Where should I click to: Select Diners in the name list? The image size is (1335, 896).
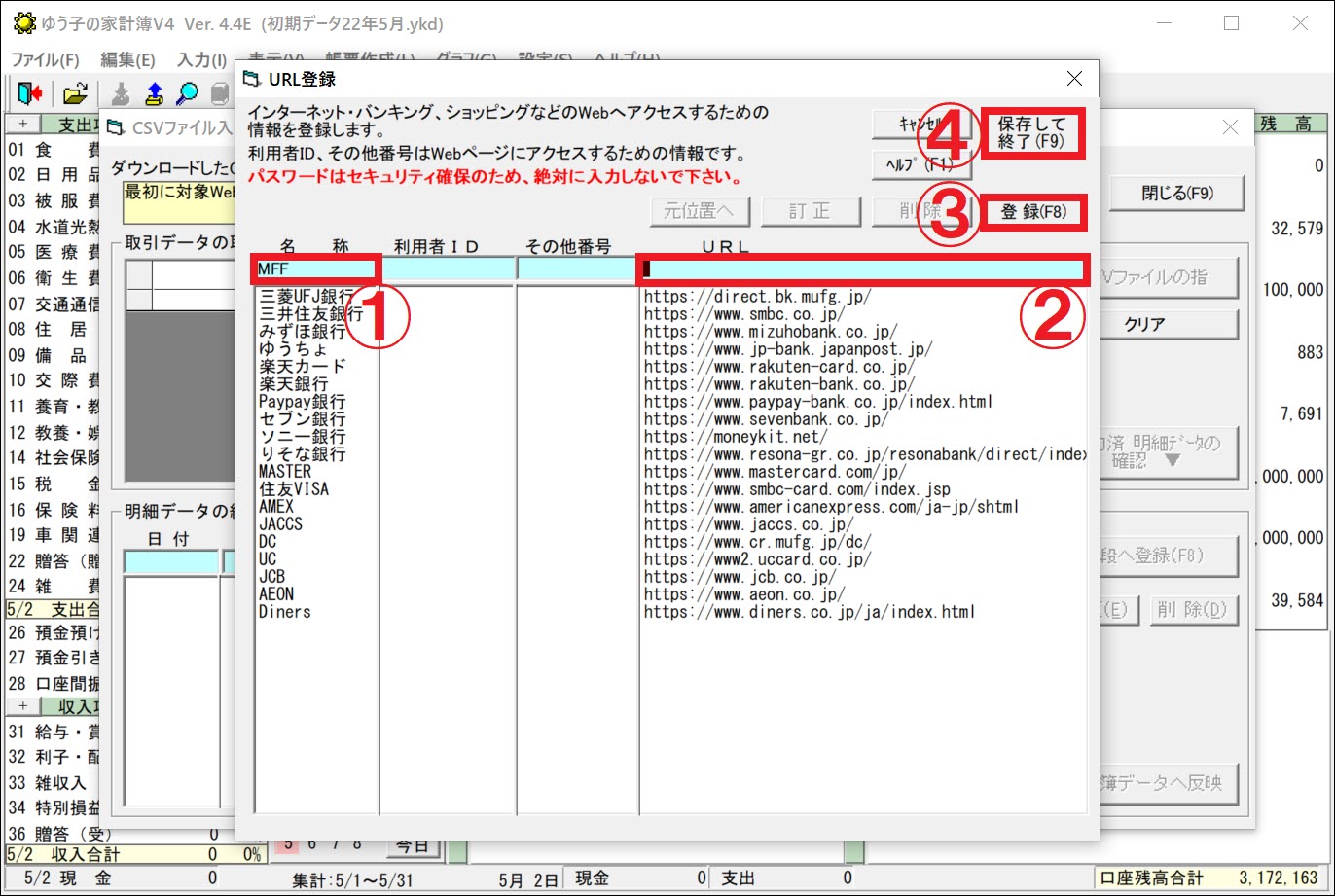tap(284, 612)
